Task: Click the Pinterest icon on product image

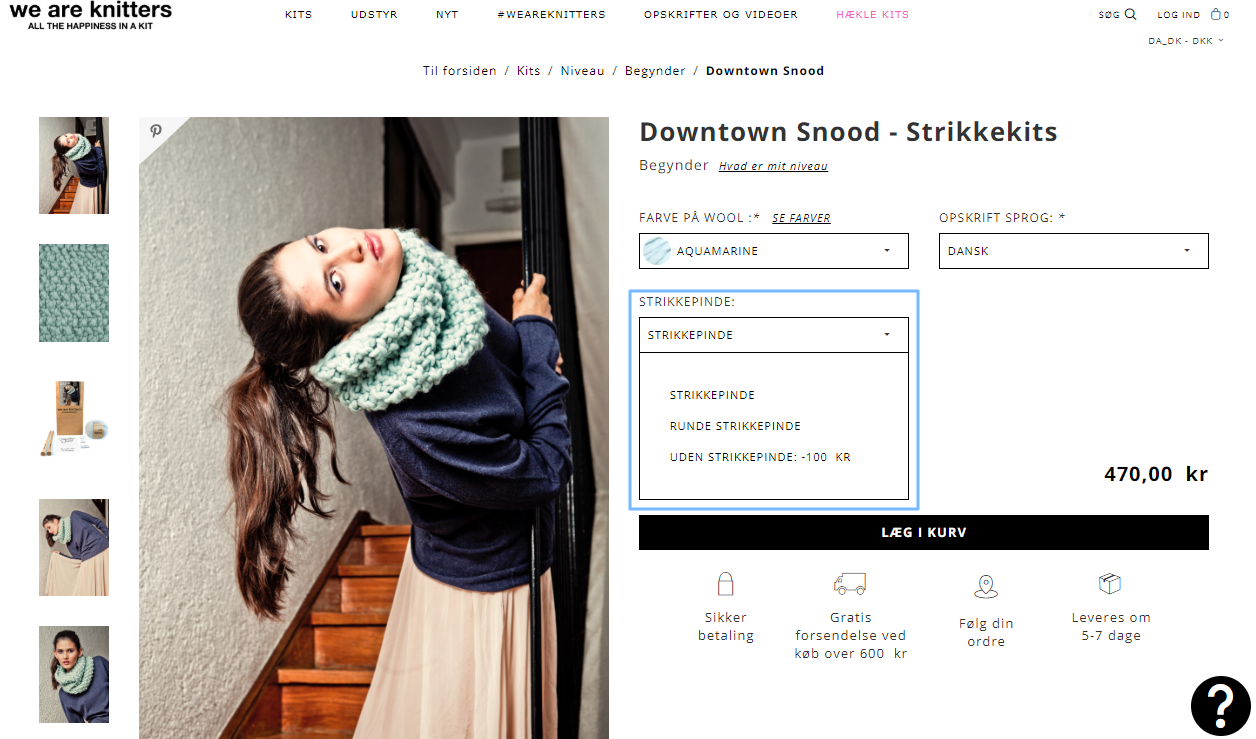Action: coord(156,132)
